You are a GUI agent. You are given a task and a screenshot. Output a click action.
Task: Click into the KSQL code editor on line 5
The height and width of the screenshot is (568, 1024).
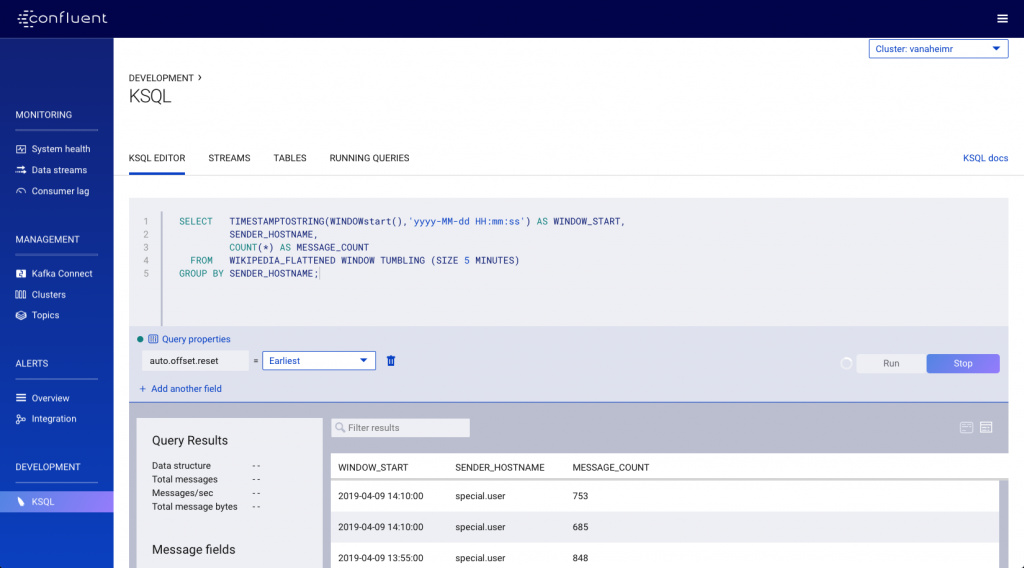[x=249, y=274]
